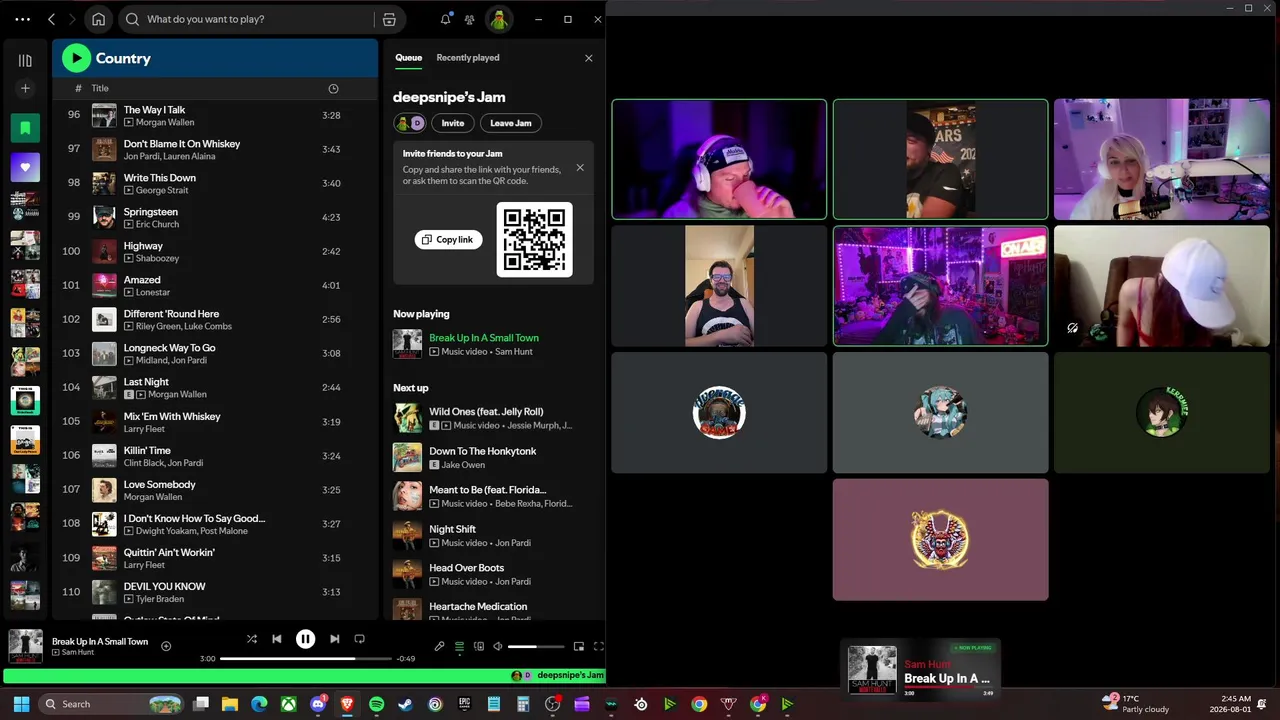
Task: Open the Friend Activity icon
Action: (469, 19)
